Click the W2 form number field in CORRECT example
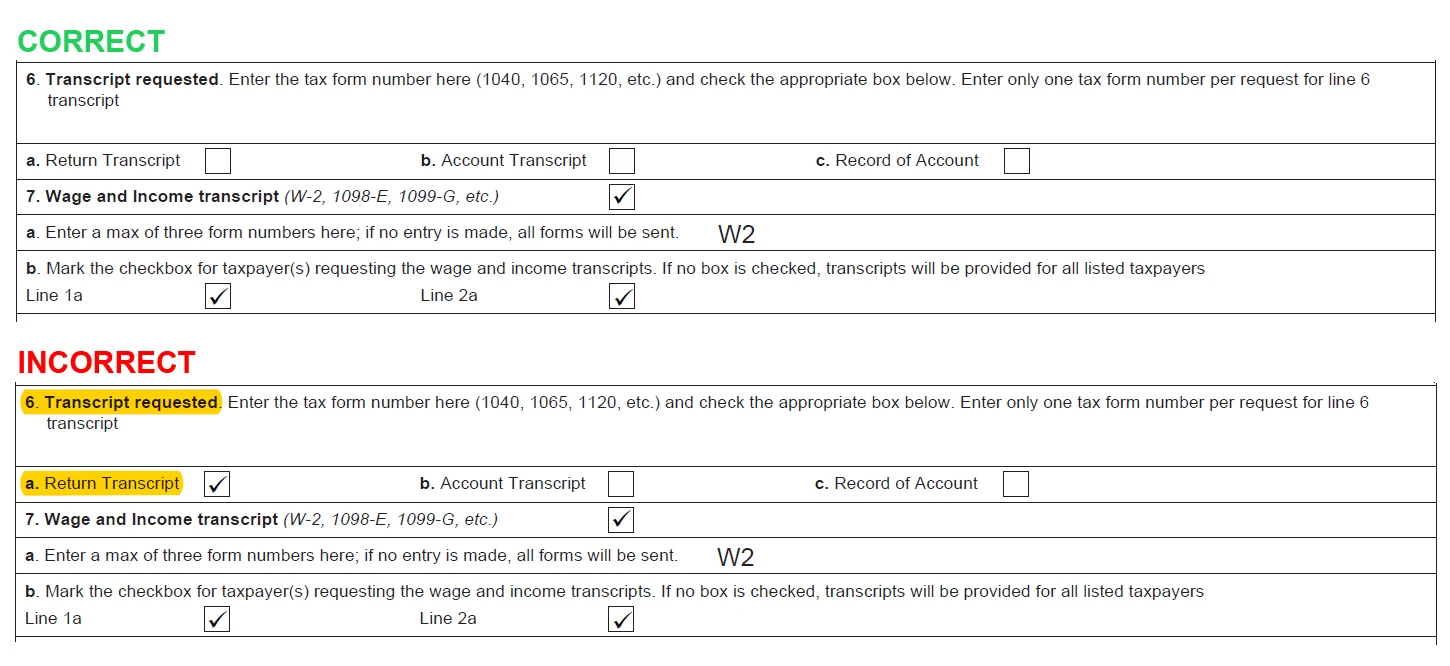 pyautogui.click(x=737, y=234)
